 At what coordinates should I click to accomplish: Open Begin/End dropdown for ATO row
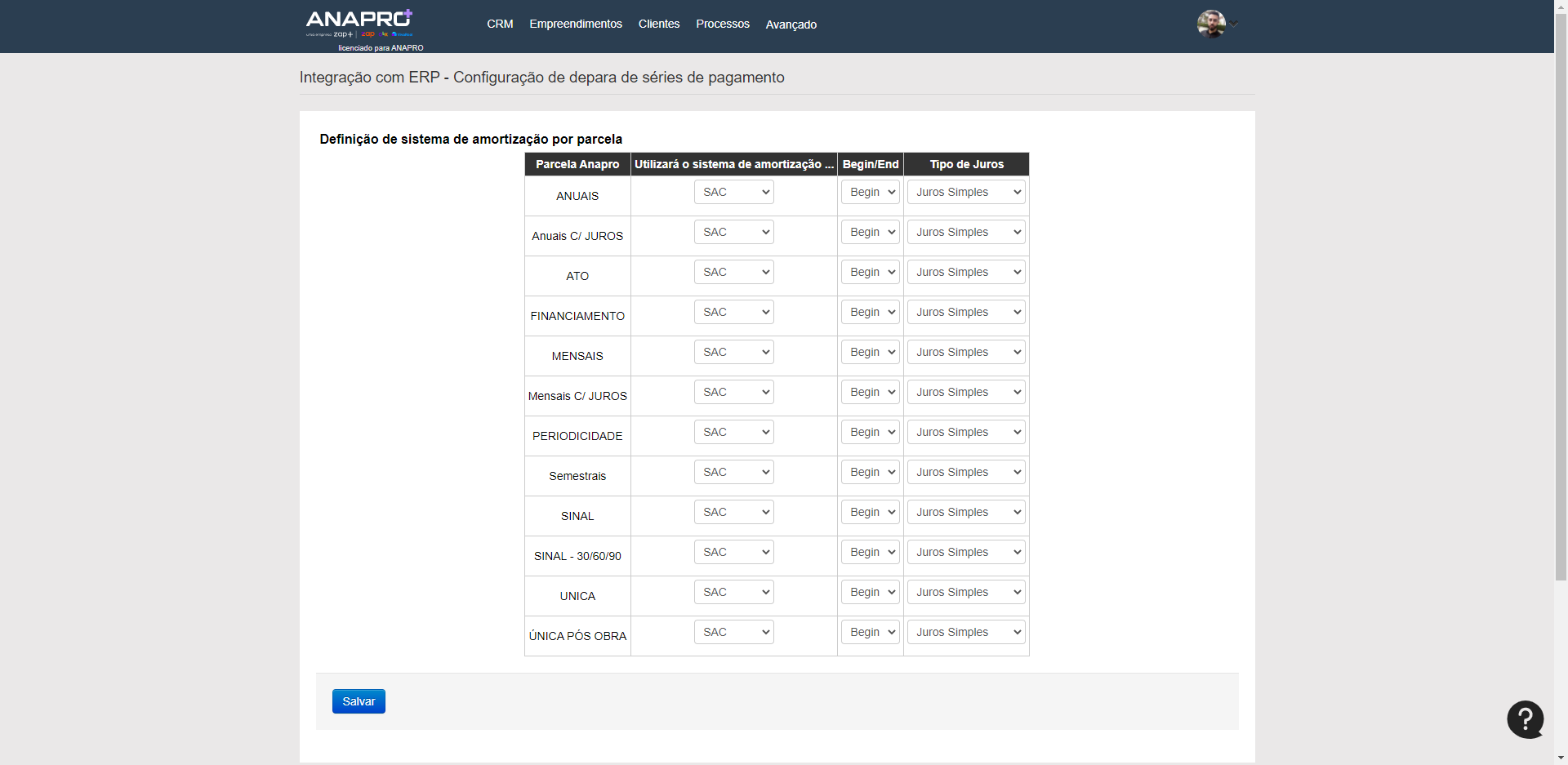tap(870, 272)
